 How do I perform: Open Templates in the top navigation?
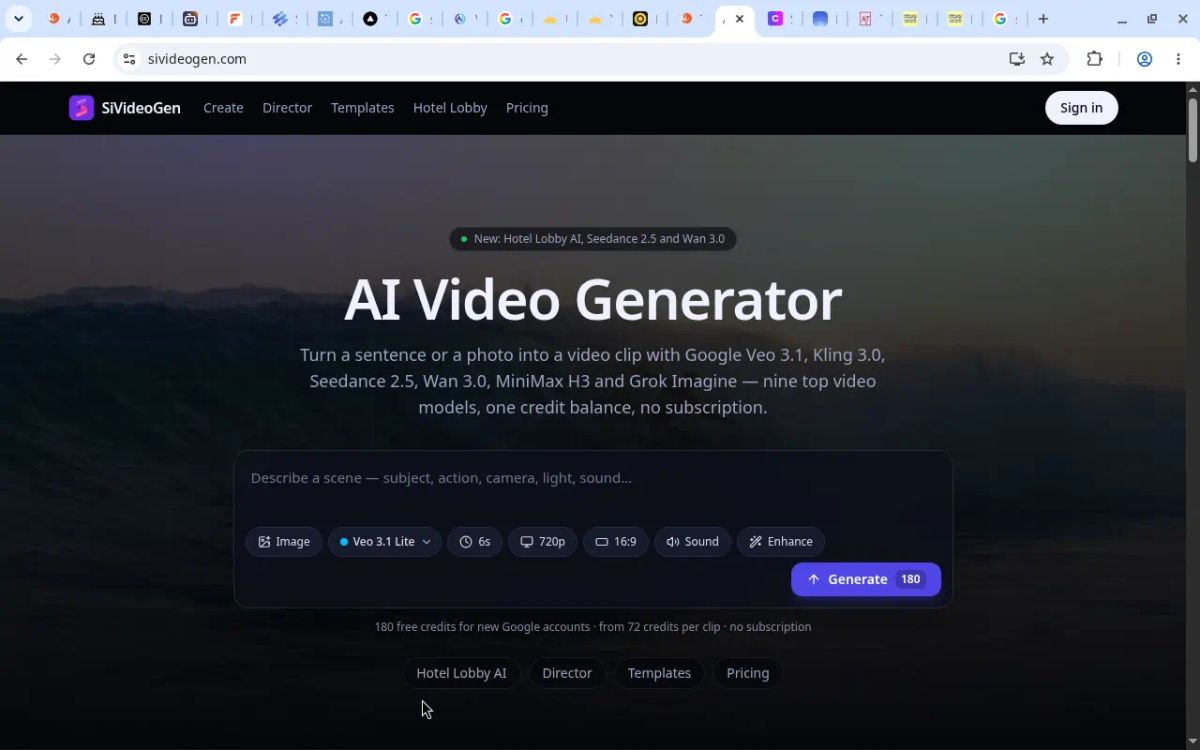[x=362, y=108]
